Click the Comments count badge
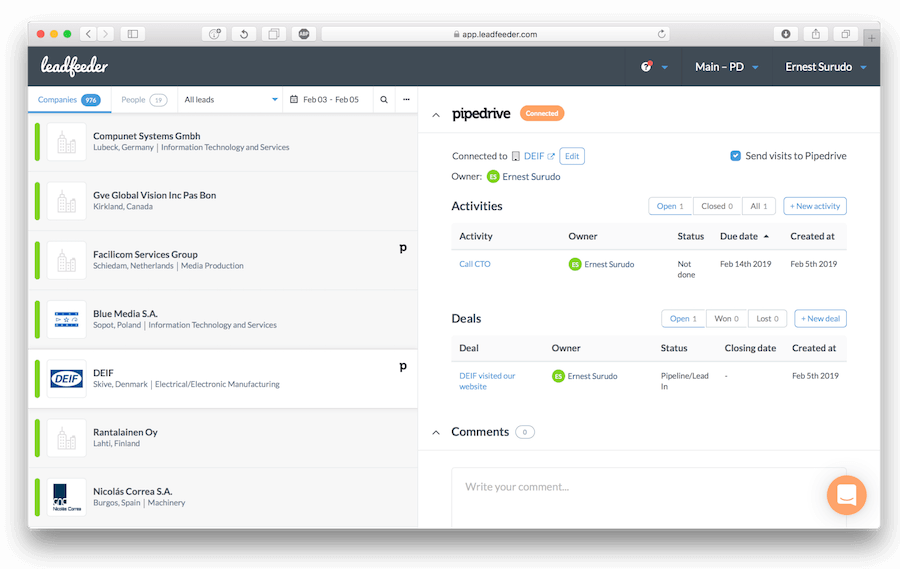Image resolution: width=900 pixels, height=569 pixels. point(525,432)
